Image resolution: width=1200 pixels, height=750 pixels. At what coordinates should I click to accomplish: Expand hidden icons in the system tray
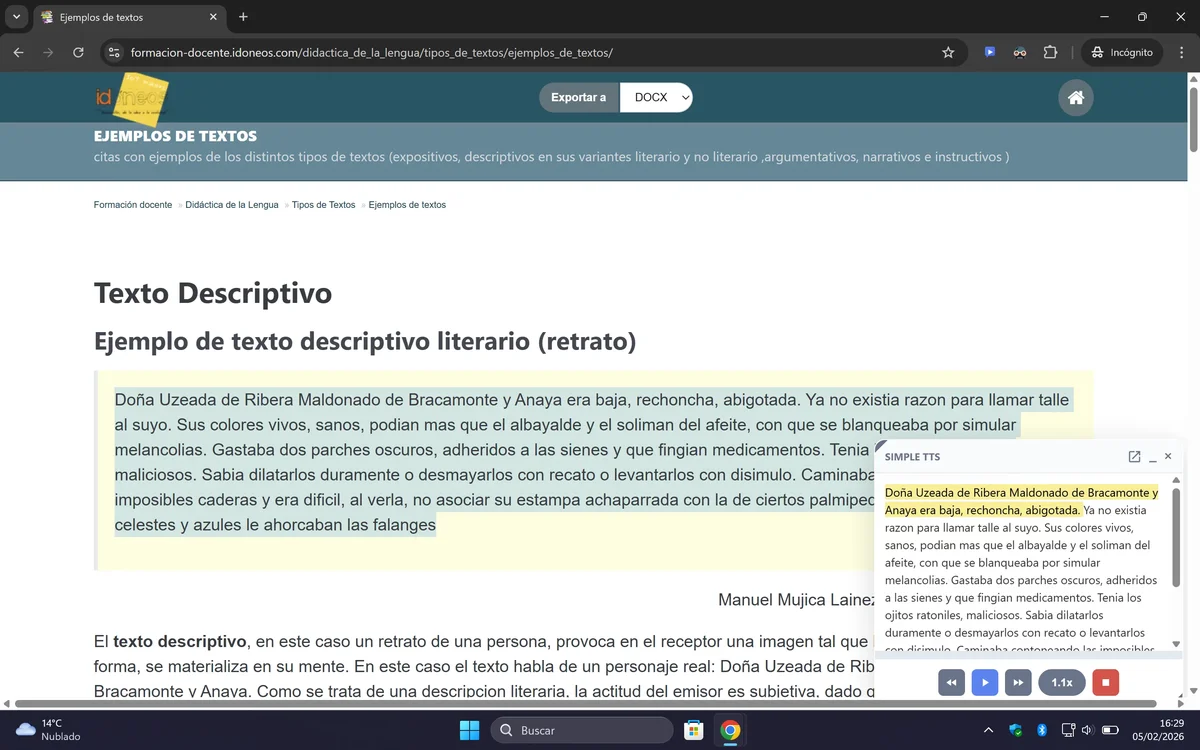click(x=988, y=730)
